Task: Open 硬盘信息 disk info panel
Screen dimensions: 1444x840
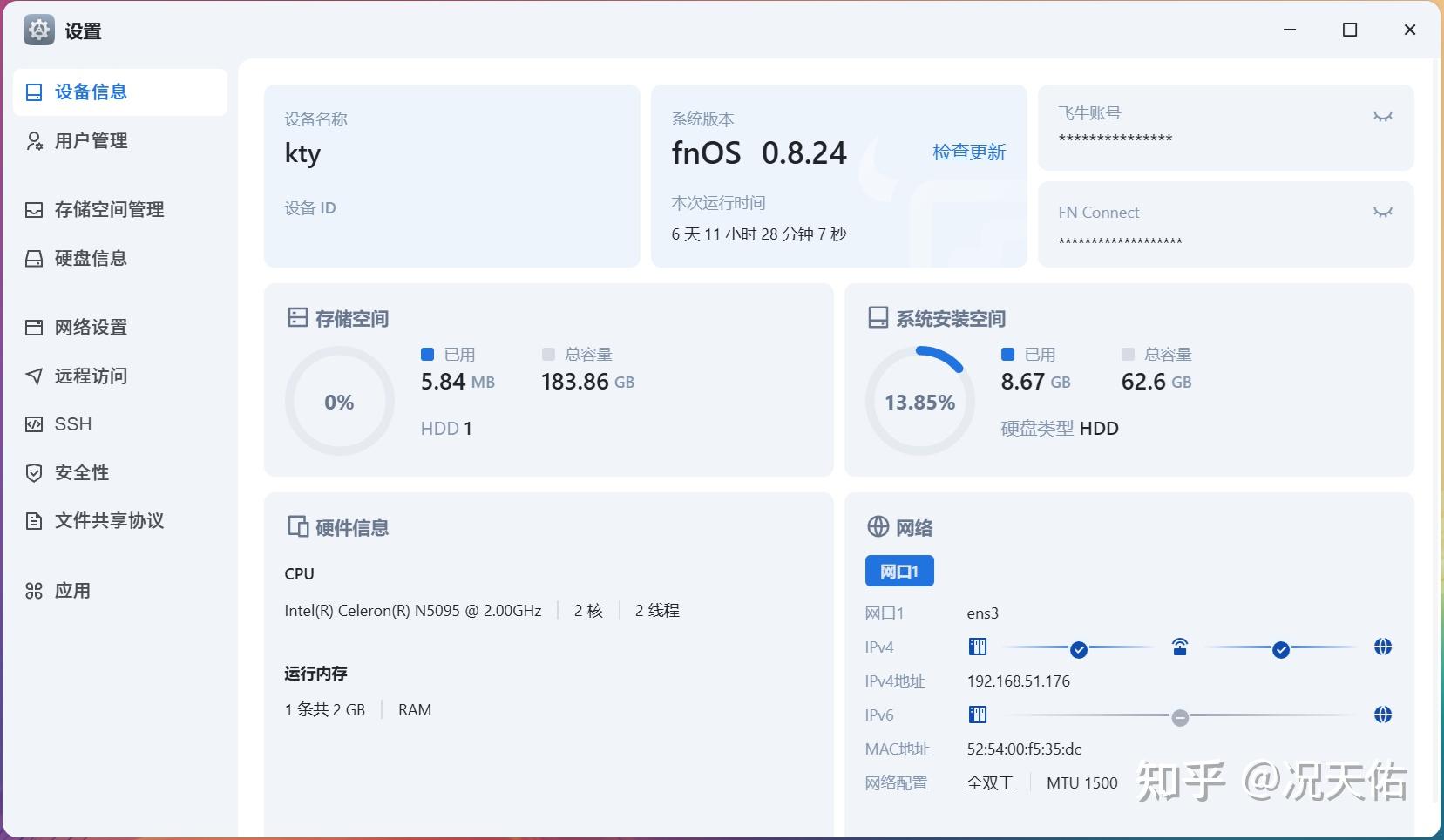Action: coord(34,258)
